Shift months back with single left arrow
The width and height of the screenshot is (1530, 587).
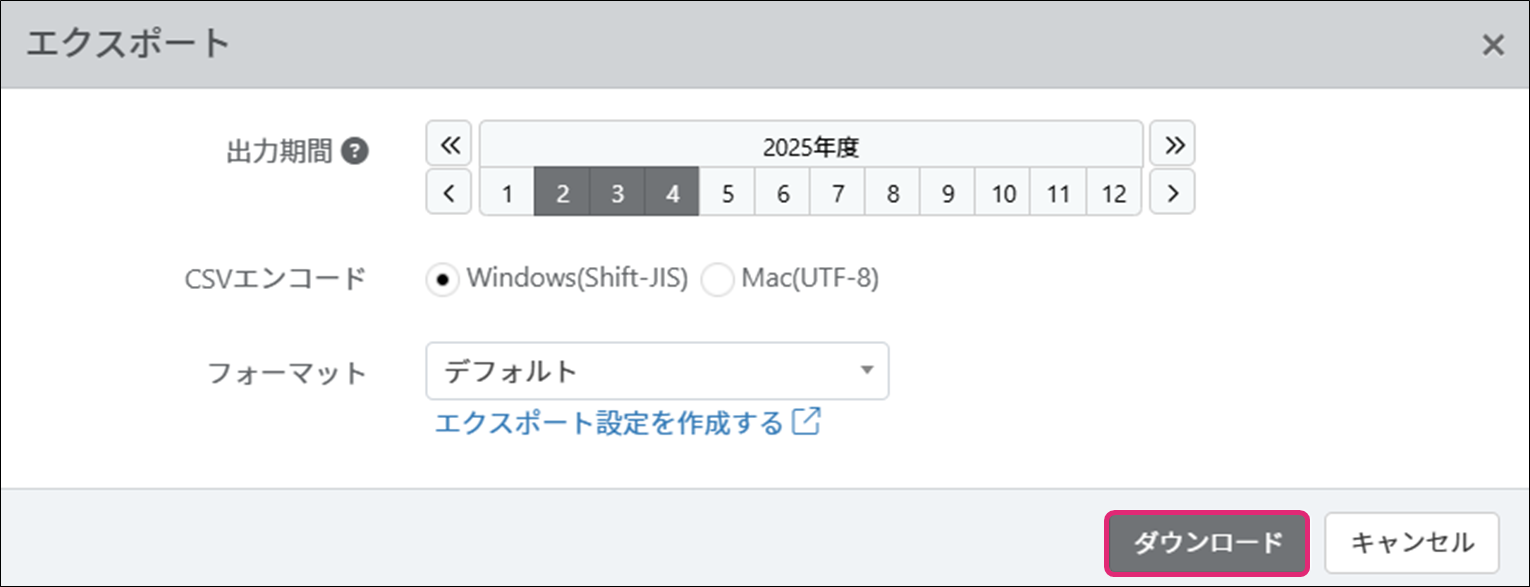point(448,194)
